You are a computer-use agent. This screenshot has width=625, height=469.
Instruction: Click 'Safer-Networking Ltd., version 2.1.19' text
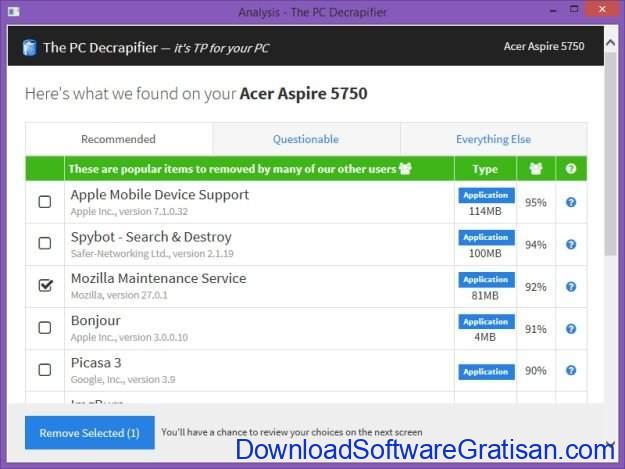point(152,254)
